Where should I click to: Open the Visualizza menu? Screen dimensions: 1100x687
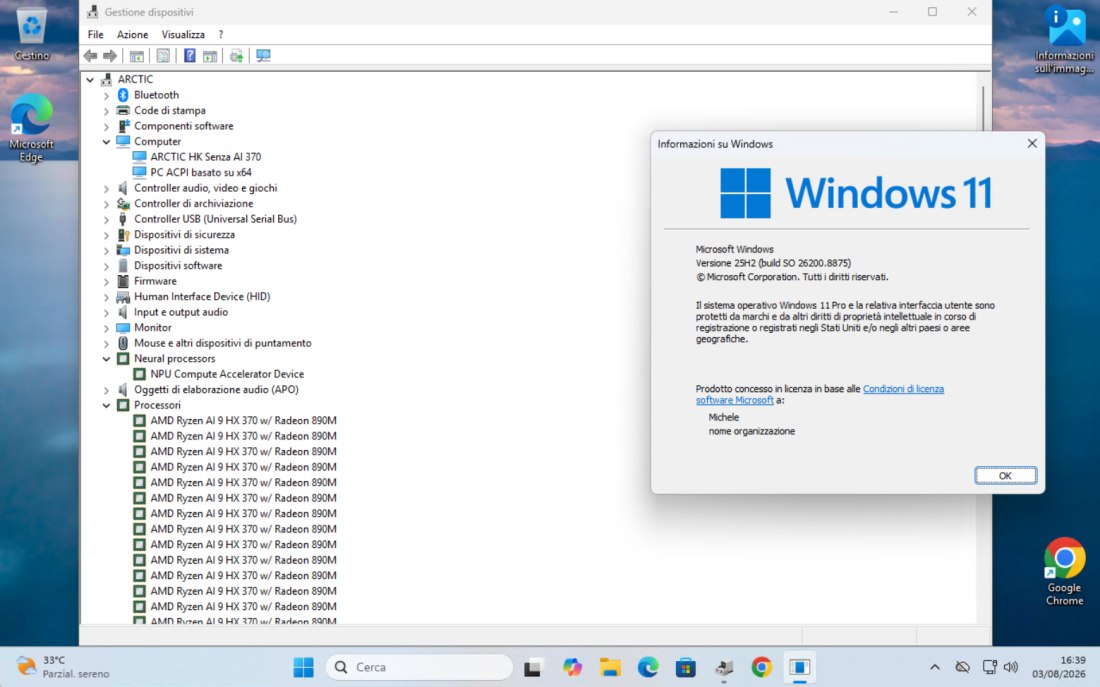[x=183, y=34]
